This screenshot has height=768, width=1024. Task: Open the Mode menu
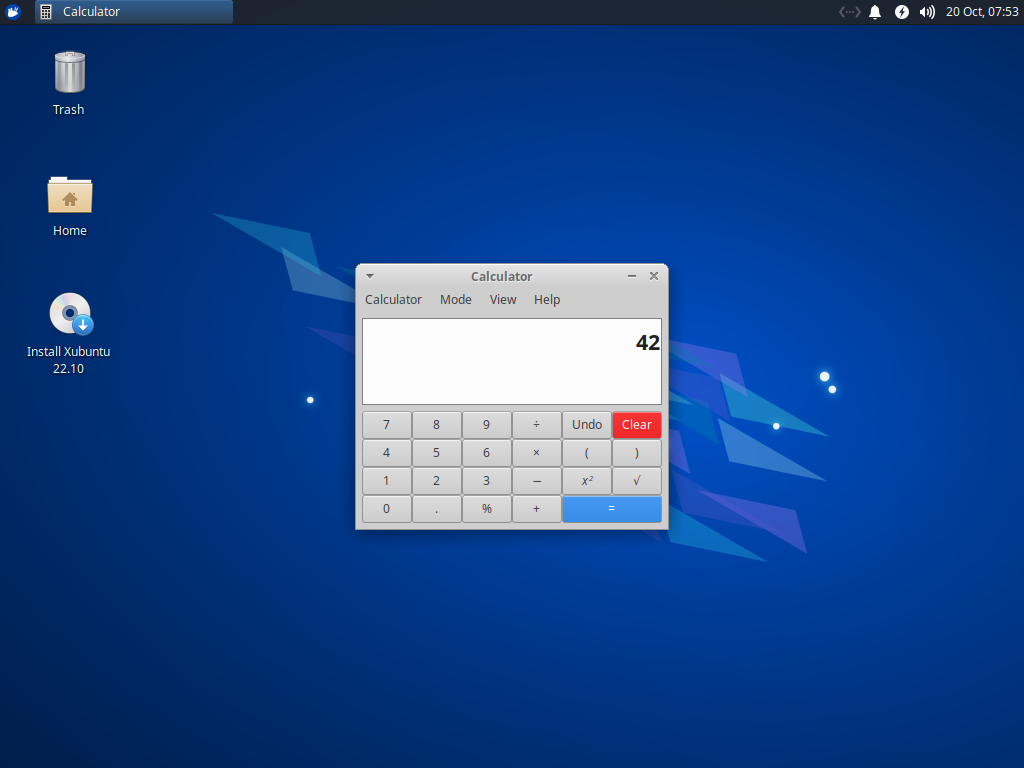pos(456,299)
